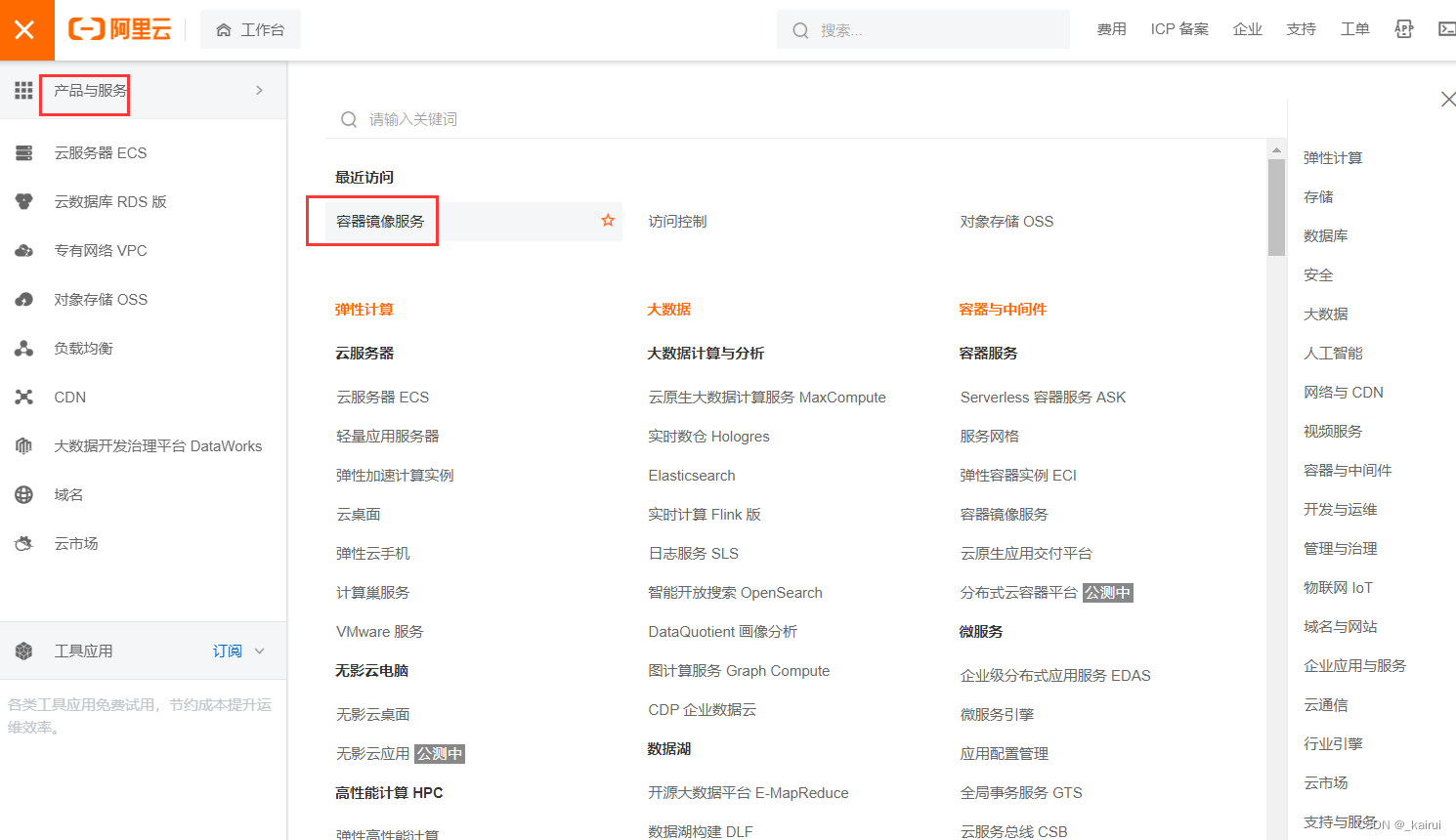Open 日志服务 SLS link
This screenshot has height=840, width=1456.
tap(694, 554)
